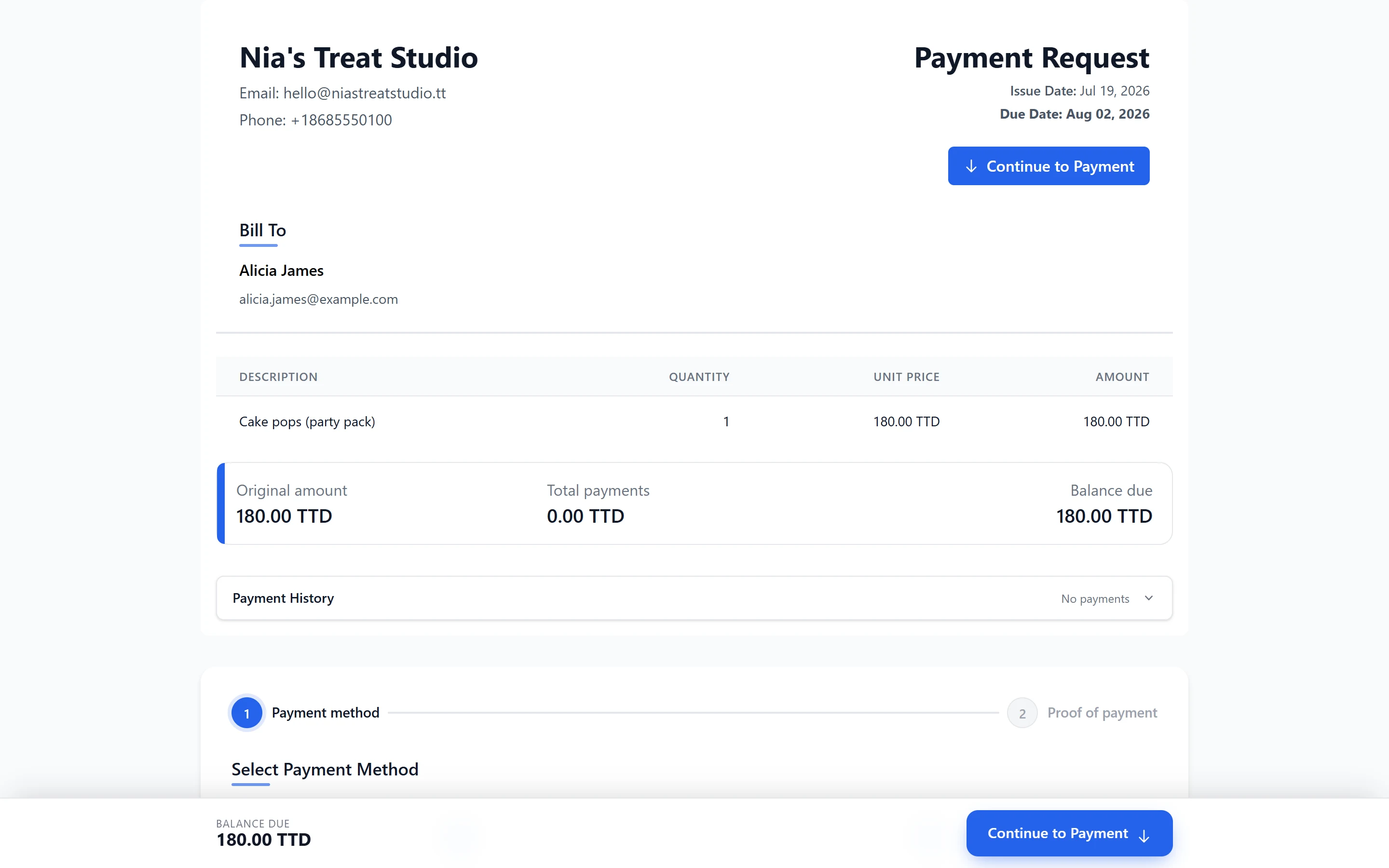
Task: Click the Original amount 180.00 TTD value
Action: click(284, 516)
